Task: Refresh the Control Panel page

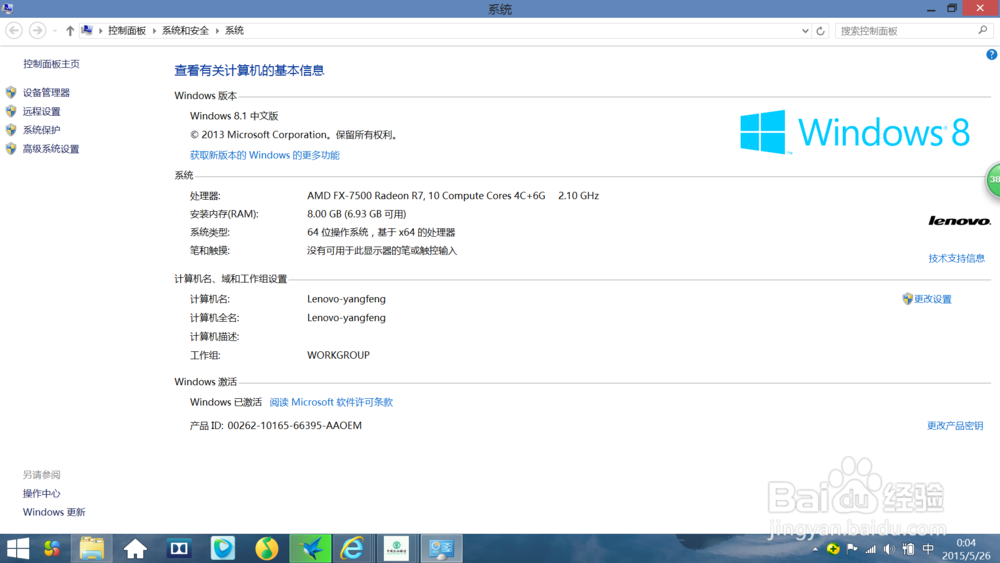Action: tap(821, 31)
